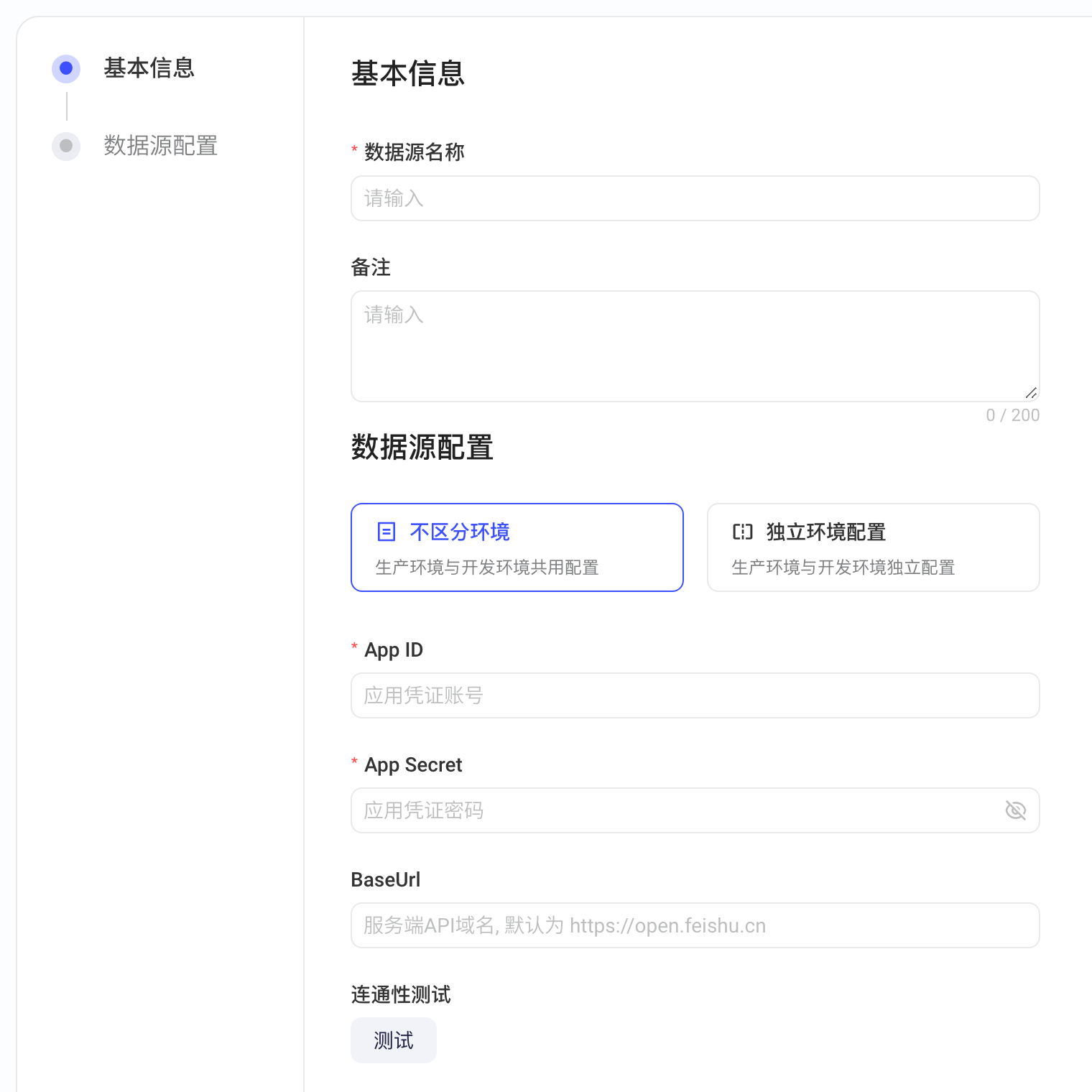1092x1092 pixels.
Task: Toggle App Secret visibility eye icon
Action: click(x=1016, y=810)
